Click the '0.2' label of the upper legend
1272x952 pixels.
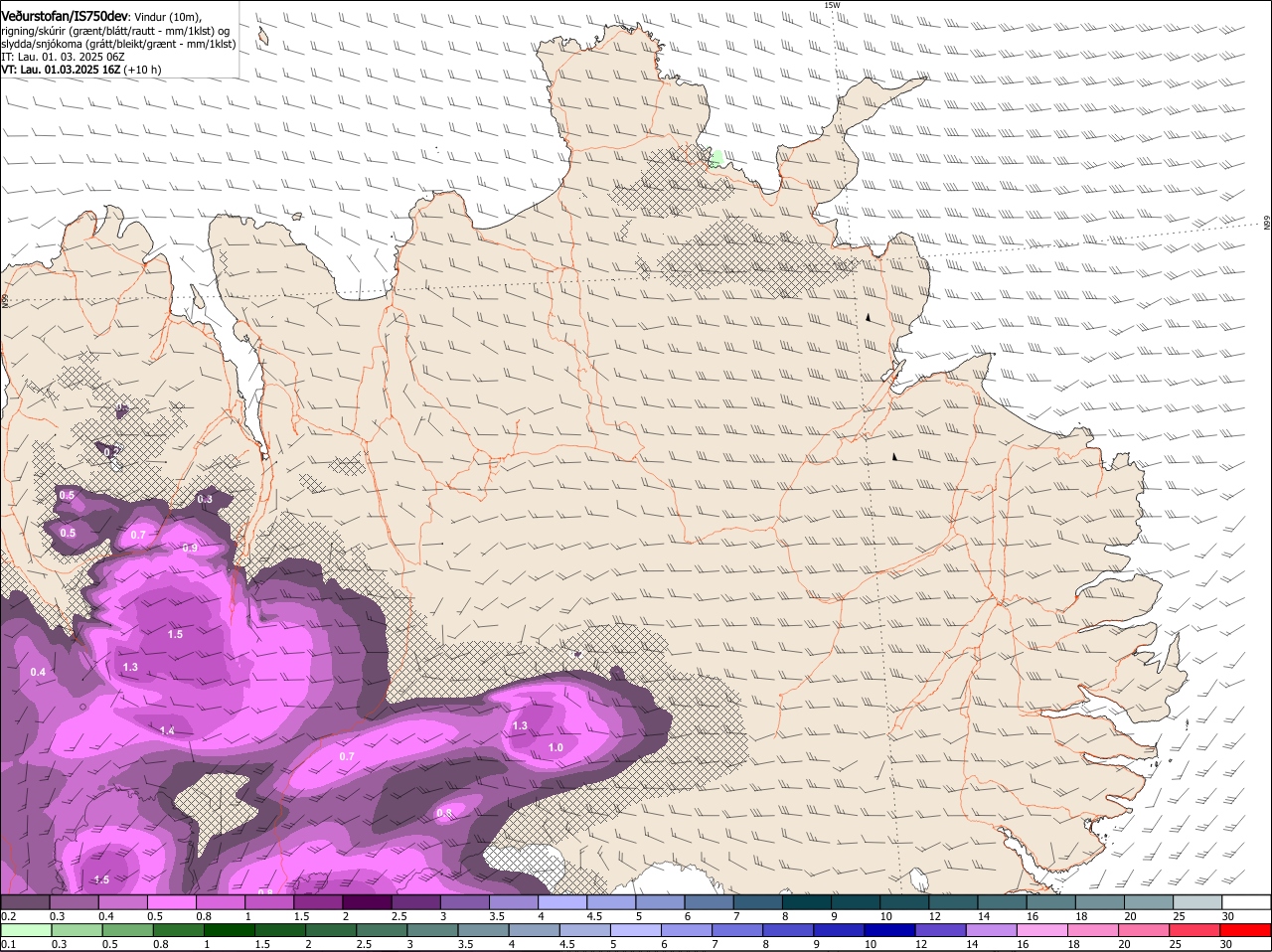(x=8, y=916)
